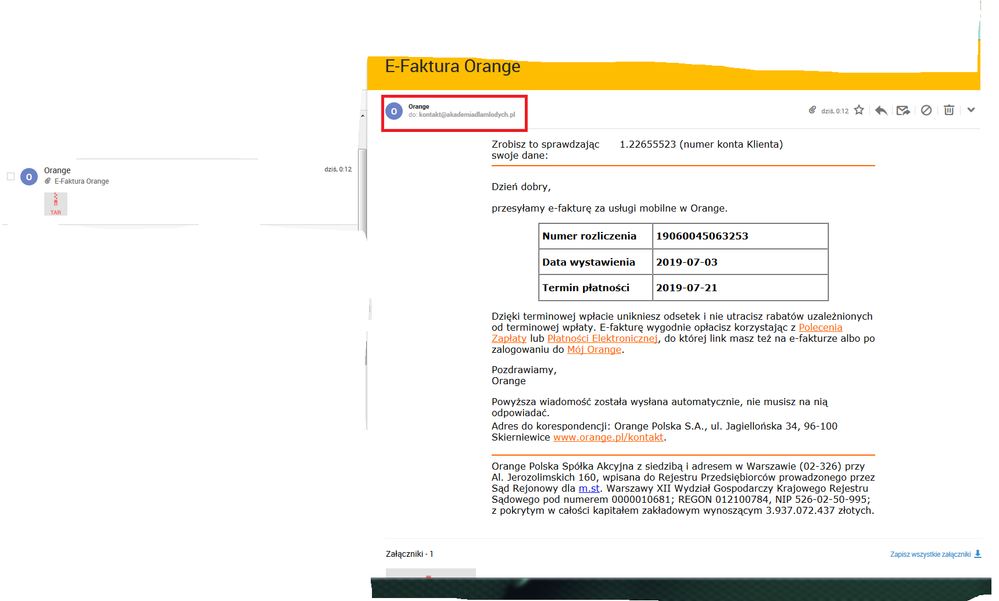Image resolution: width=999 pixels, height=601 pixels.
Task: Delete the email with trash icon
Action: click(949, 110)
